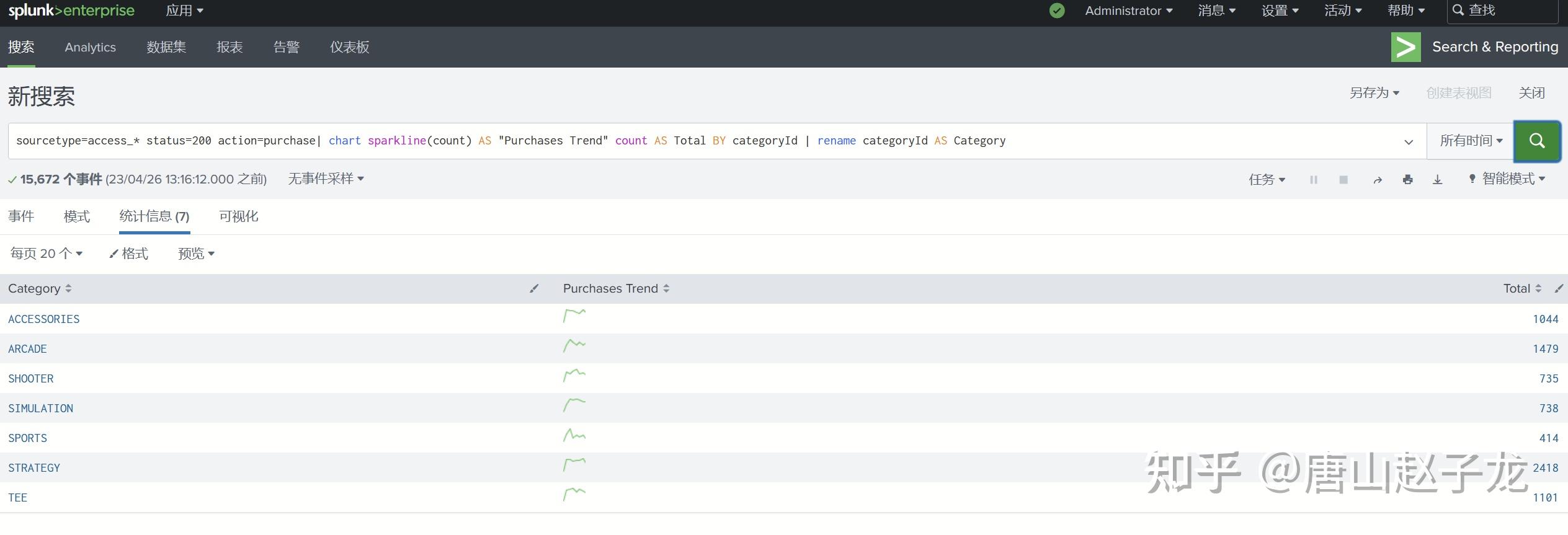The image size is (1568, 535).
Task: Click the share arrow icon
Action: (1378, 180)
